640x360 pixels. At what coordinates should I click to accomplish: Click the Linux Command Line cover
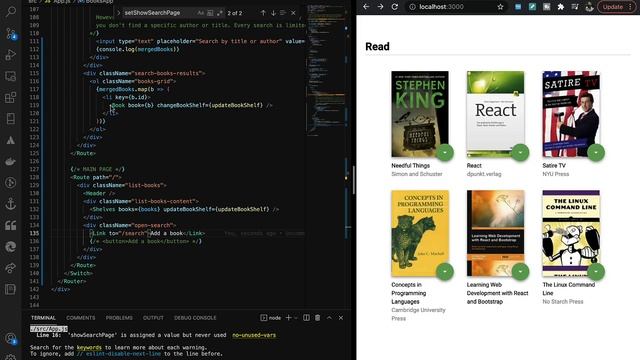point(571,233)
